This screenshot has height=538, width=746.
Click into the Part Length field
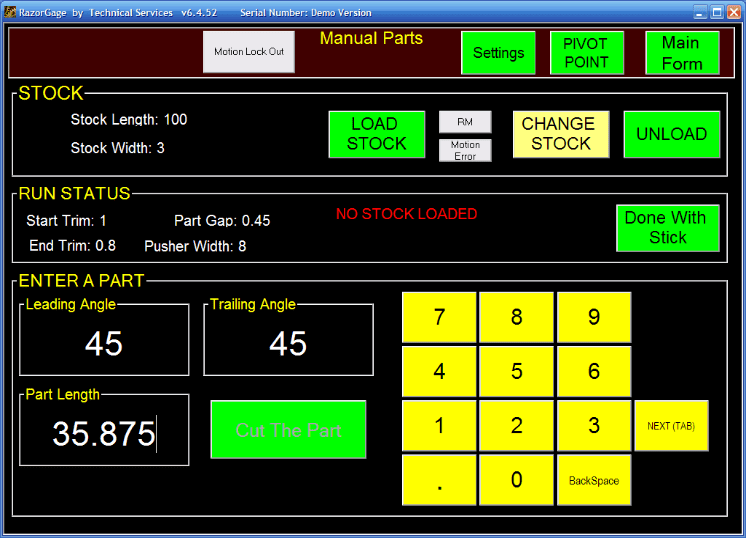click(x=104, y=433)
